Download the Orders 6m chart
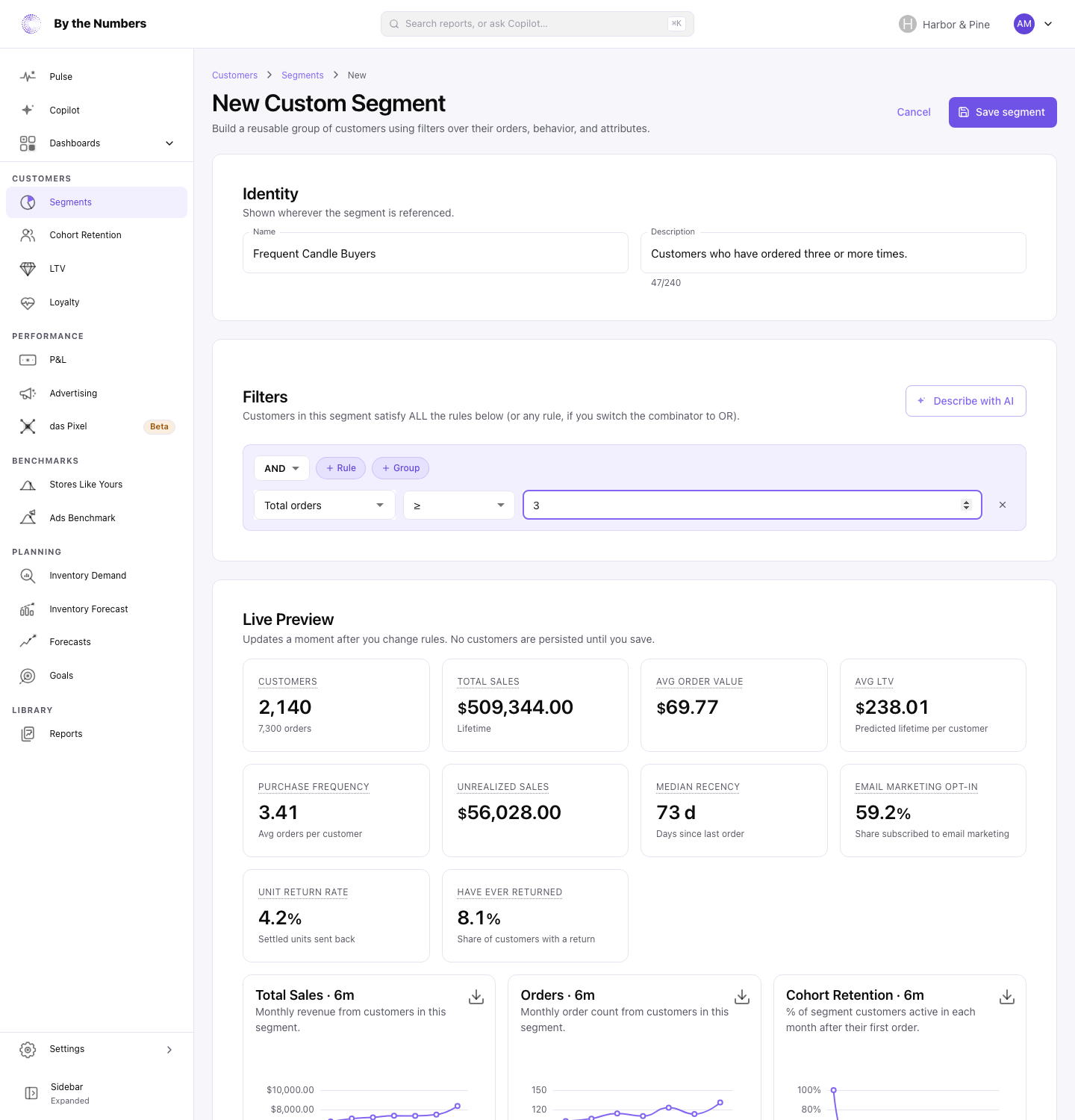 (742, 997)
